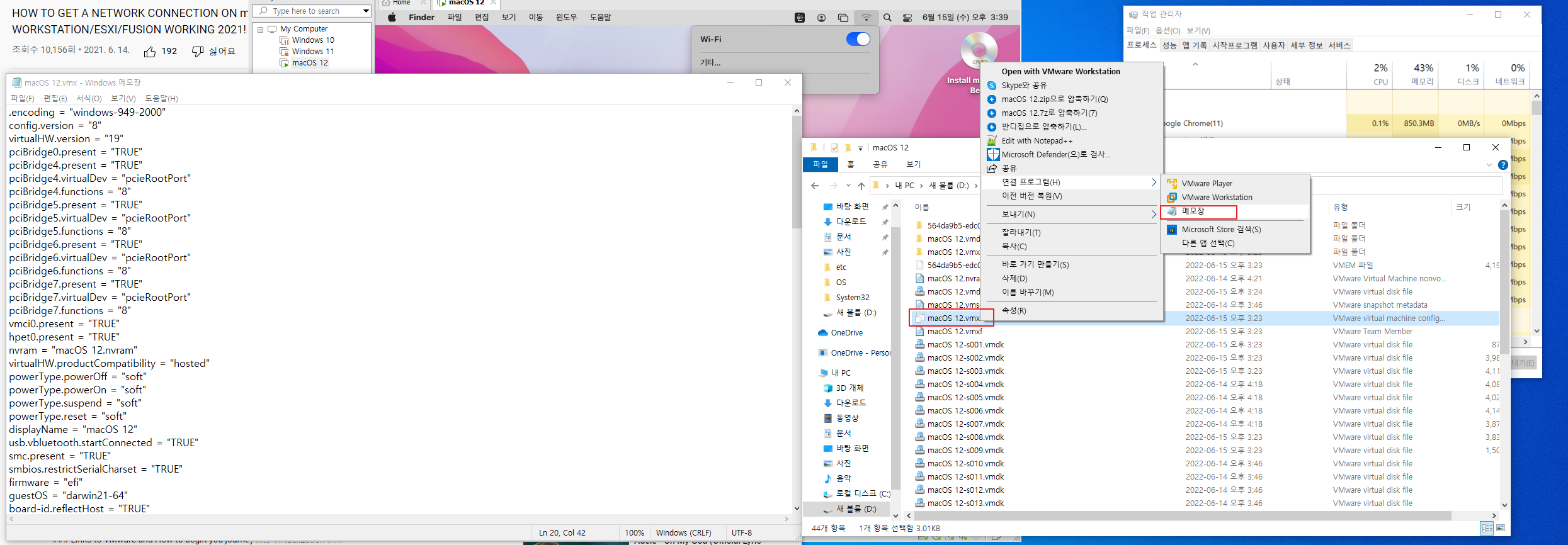Image resolution: width=1568 pixels, height=545 pixels.
Task: Click the like thumbs-up icon showing 192
Action: [x=150, y=52]
